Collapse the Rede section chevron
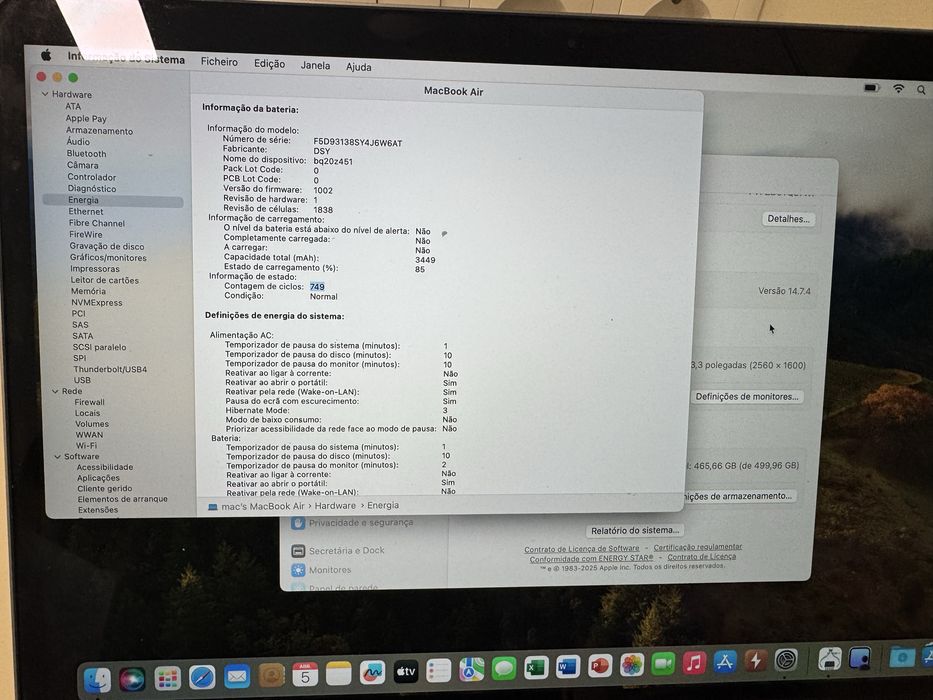The height and width of the screenshot is (700, 933). (55, 391)
